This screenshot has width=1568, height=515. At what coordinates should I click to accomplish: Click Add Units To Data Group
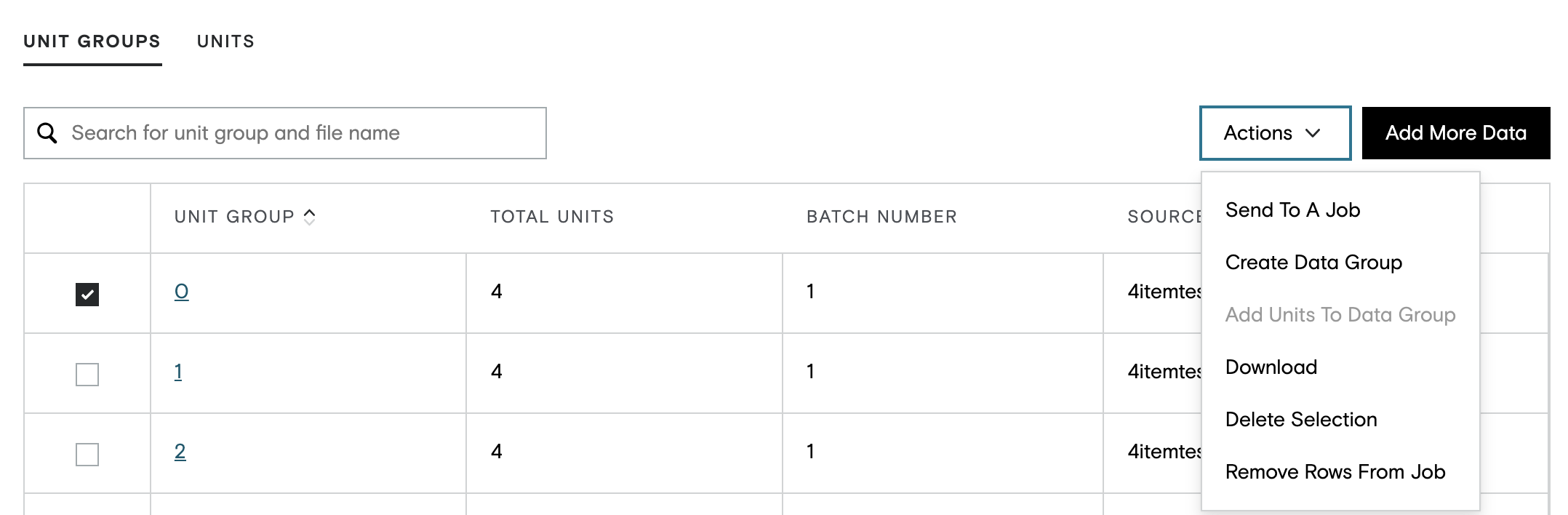click(1340, 315)
